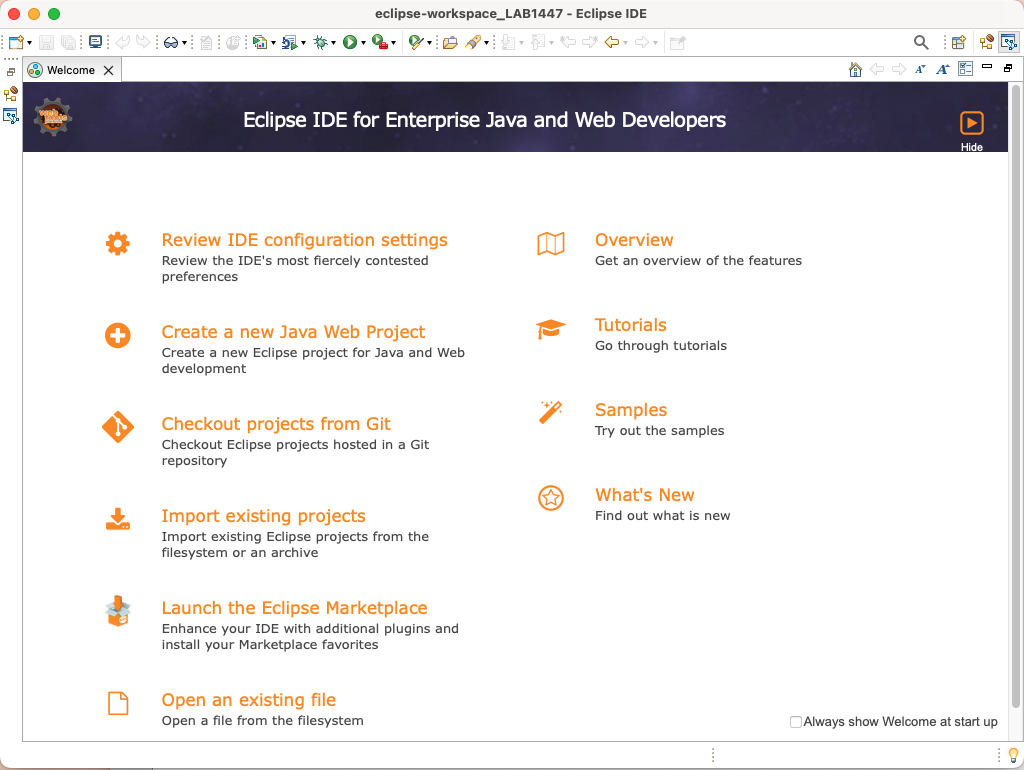This screenshot has width=1024, height=770.
Task: Click the Debug bug toolbar icon
Action: (x=320, y=42)
